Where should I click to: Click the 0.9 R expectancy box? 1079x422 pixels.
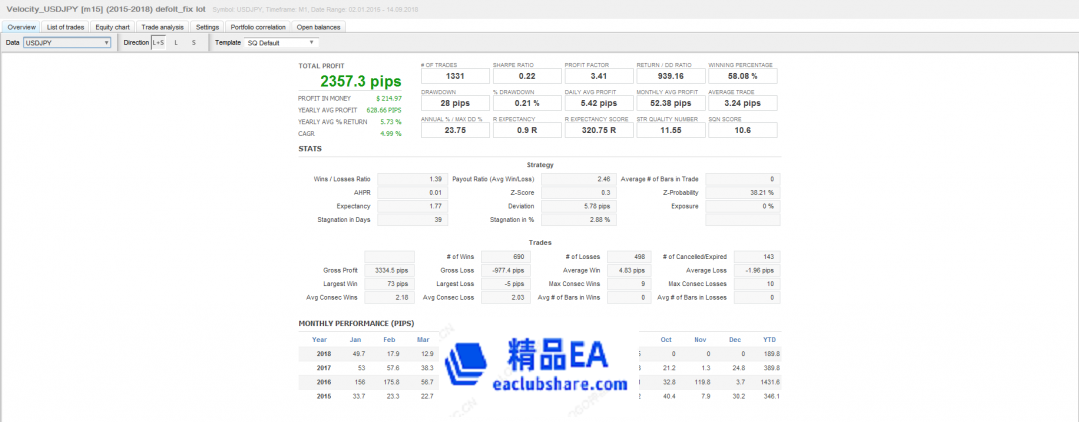(527, 130)
